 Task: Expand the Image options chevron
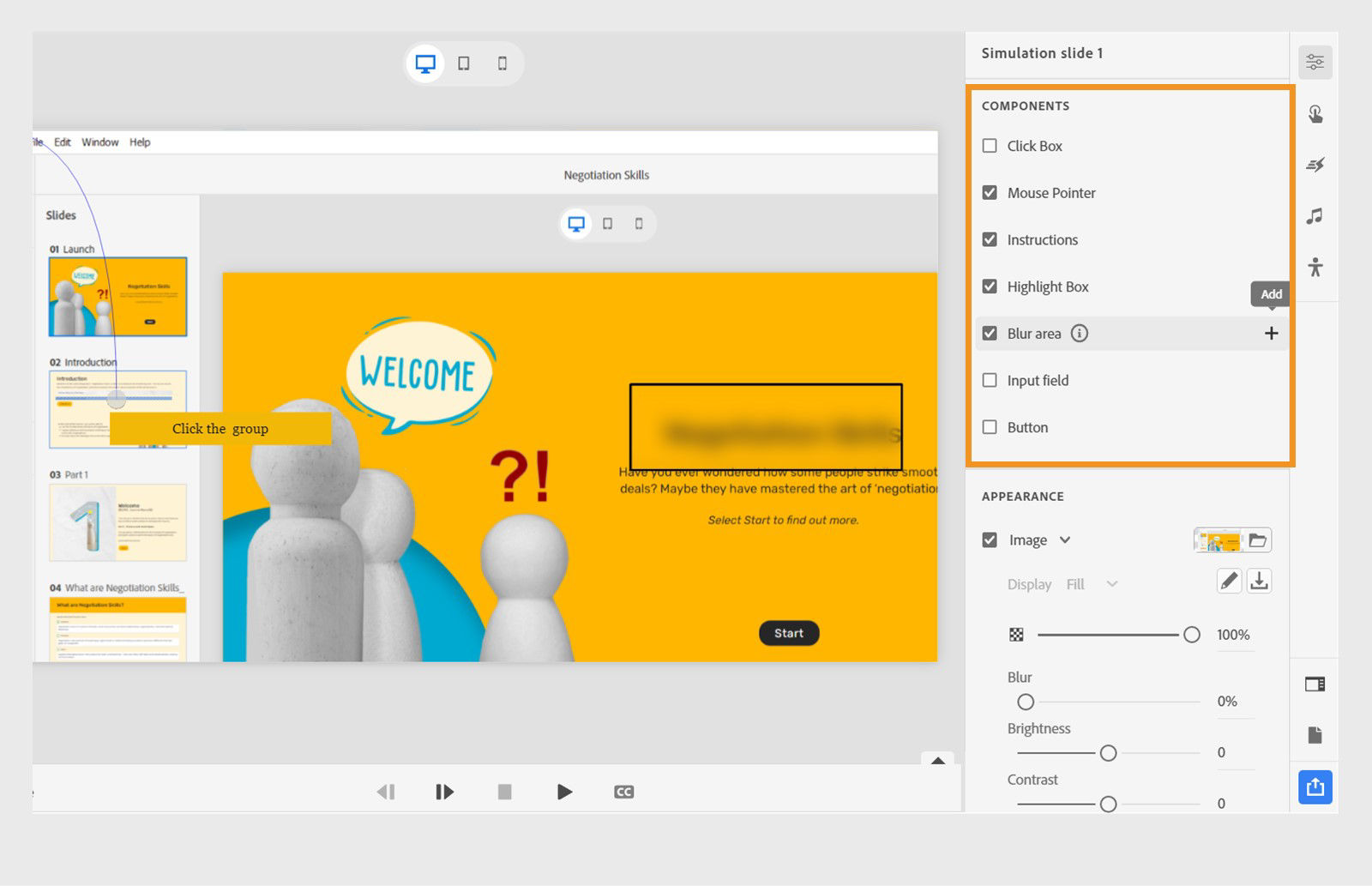click(x=1066, y=539)
